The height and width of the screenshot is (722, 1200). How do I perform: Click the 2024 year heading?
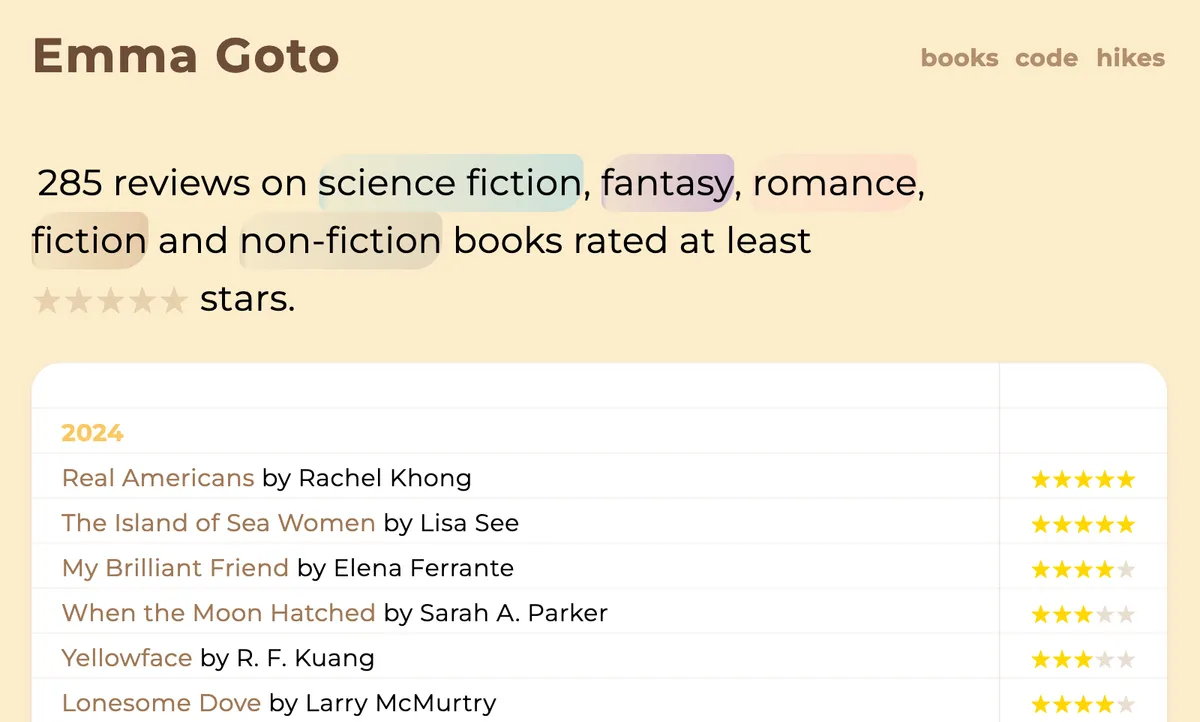92,433
